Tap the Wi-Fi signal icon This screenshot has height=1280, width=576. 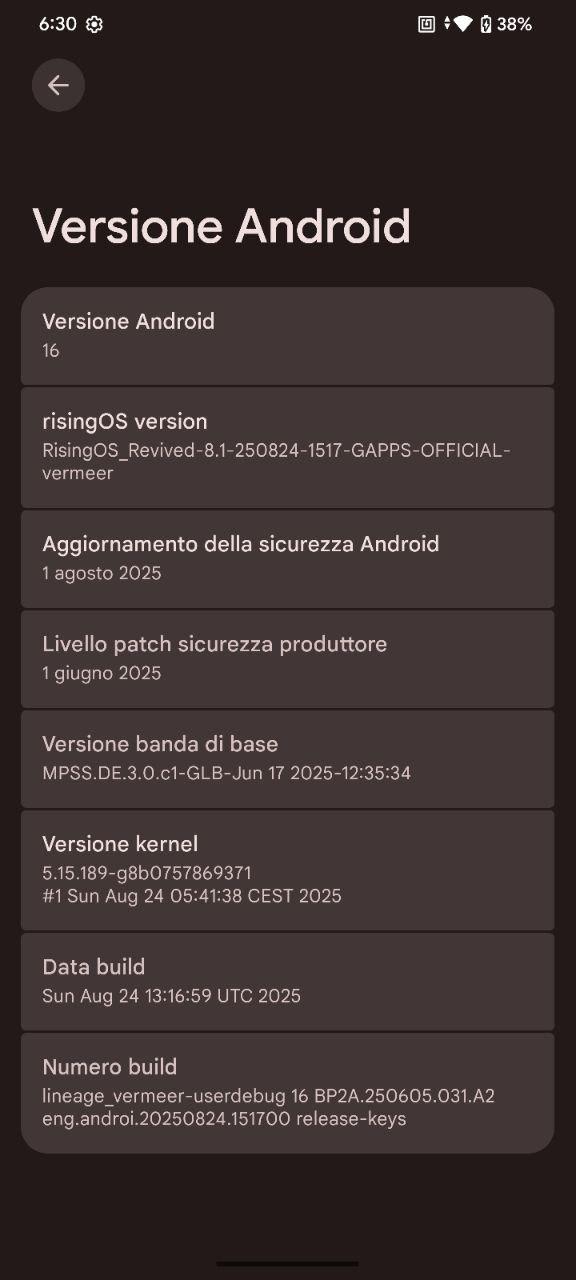[462, 25]
